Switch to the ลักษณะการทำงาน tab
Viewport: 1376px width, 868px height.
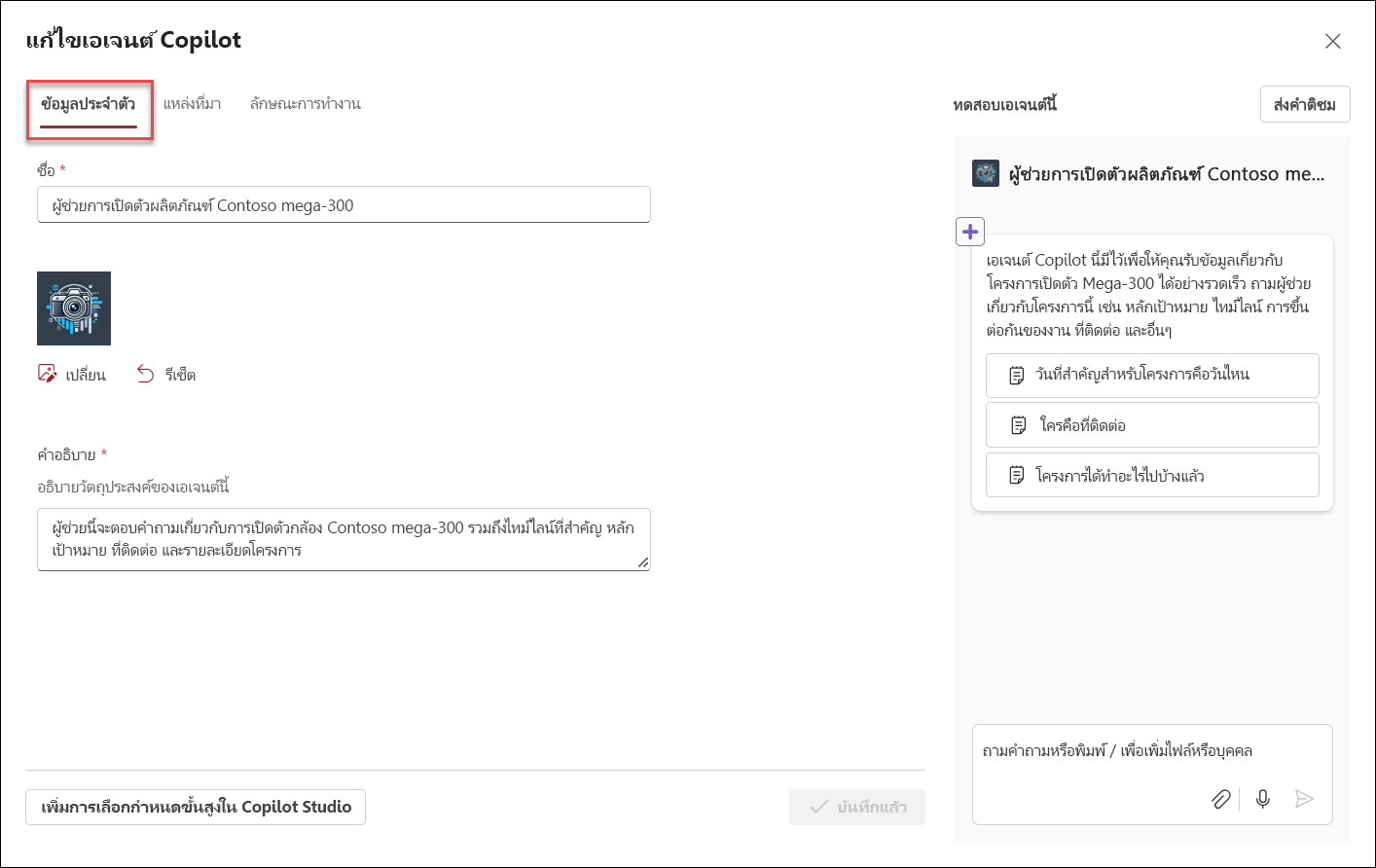pos(305,104)
